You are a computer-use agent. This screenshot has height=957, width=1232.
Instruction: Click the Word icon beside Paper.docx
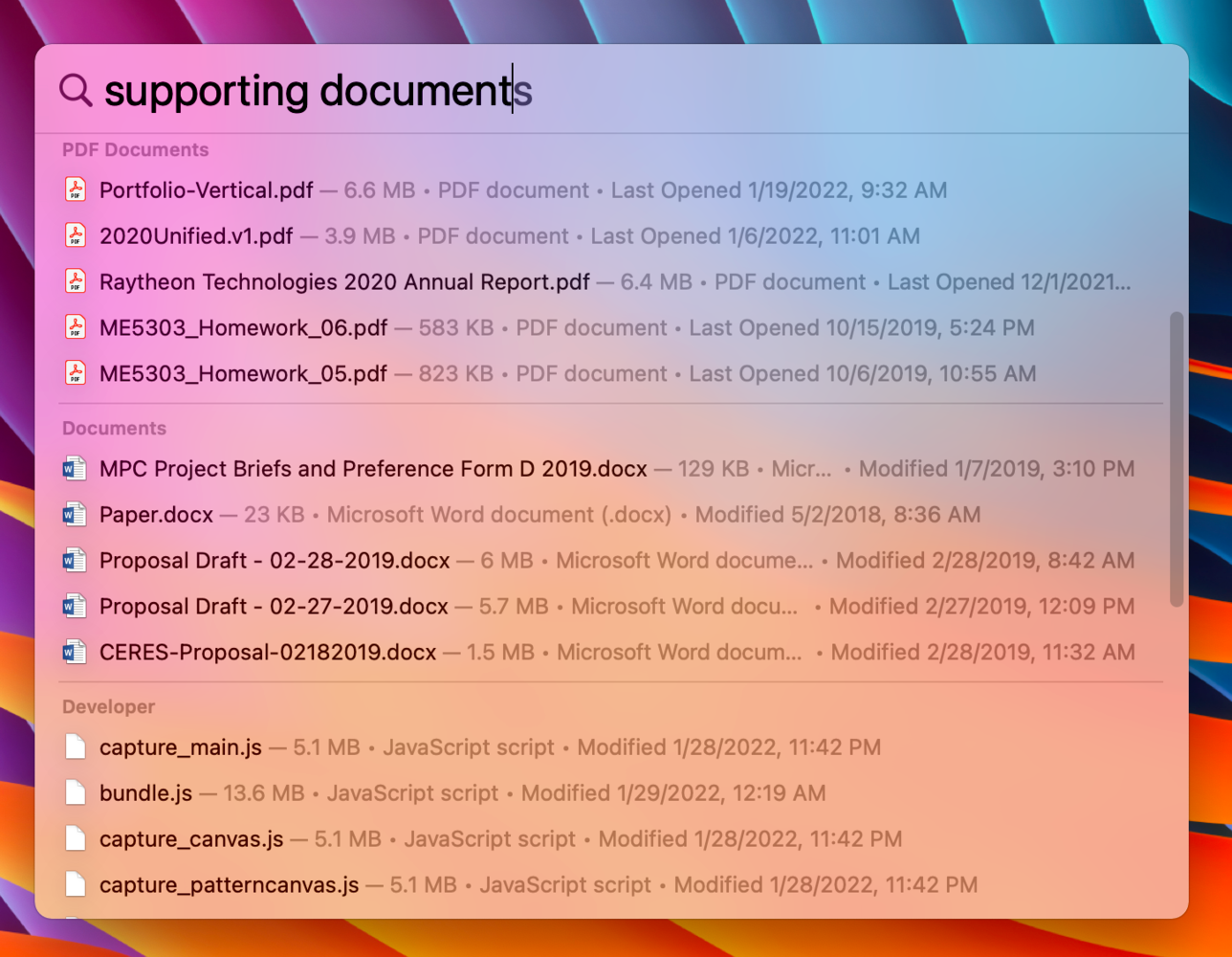click(x=75, y=514)
